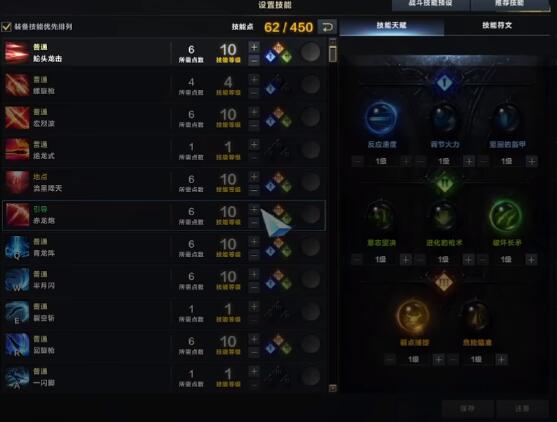The image size is (557, 422).
Task: Select the glowing orange tier III talent orb
Action: click(413, 316)
